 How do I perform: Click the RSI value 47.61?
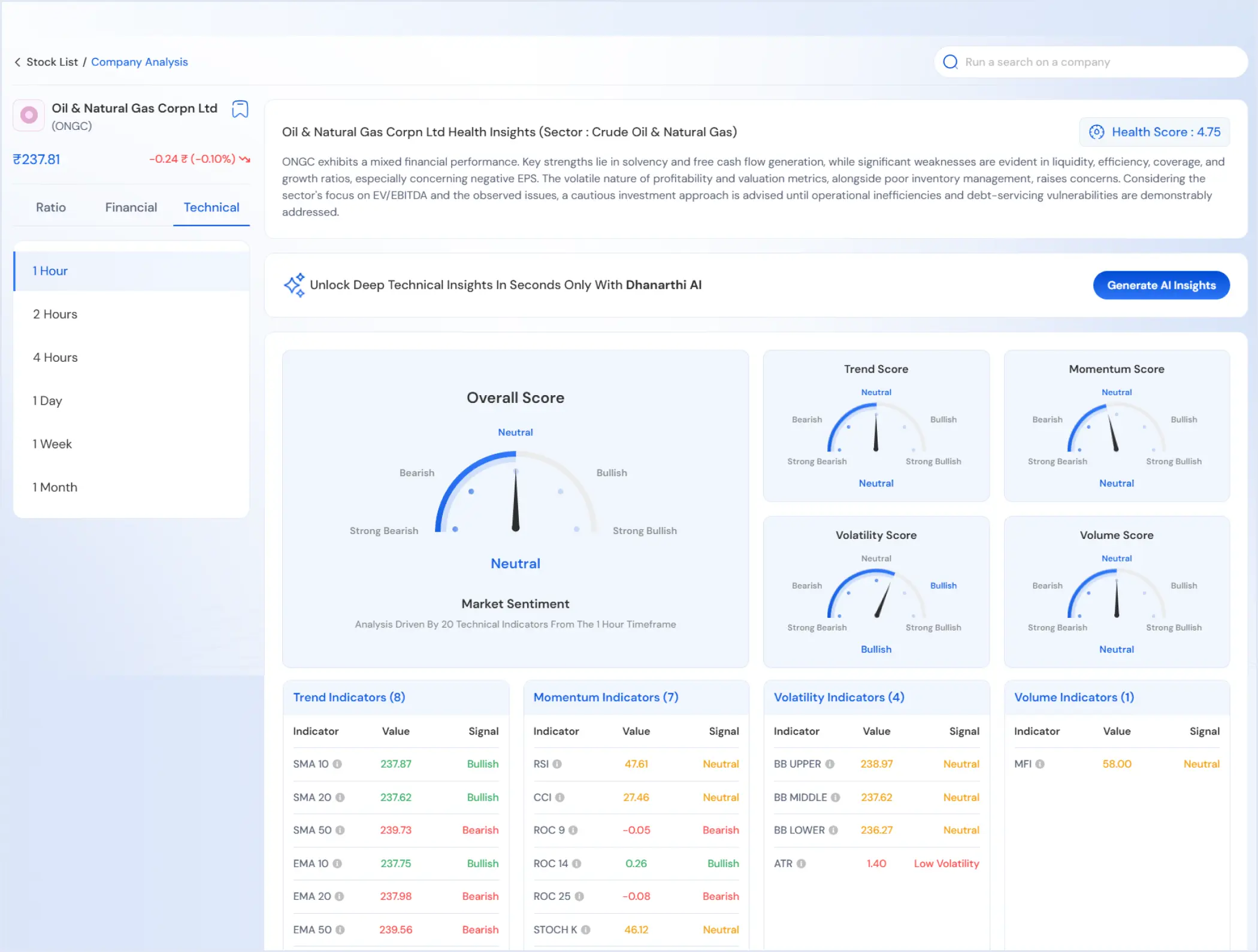[x=636, y=764]
